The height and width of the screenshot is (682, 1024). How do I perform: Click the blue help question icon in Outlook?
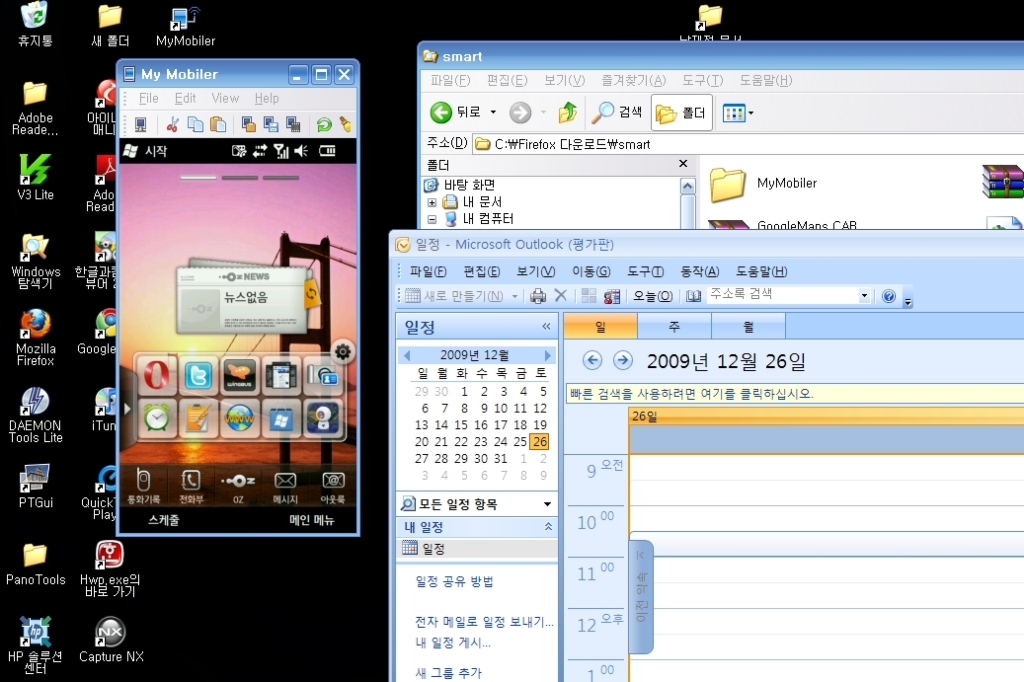click(x=889, y=296)
